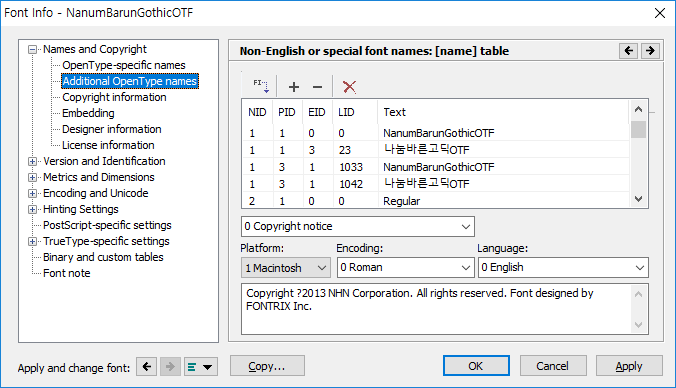
Task: Expand the Hinting Settings node
Action: [32, 210]
